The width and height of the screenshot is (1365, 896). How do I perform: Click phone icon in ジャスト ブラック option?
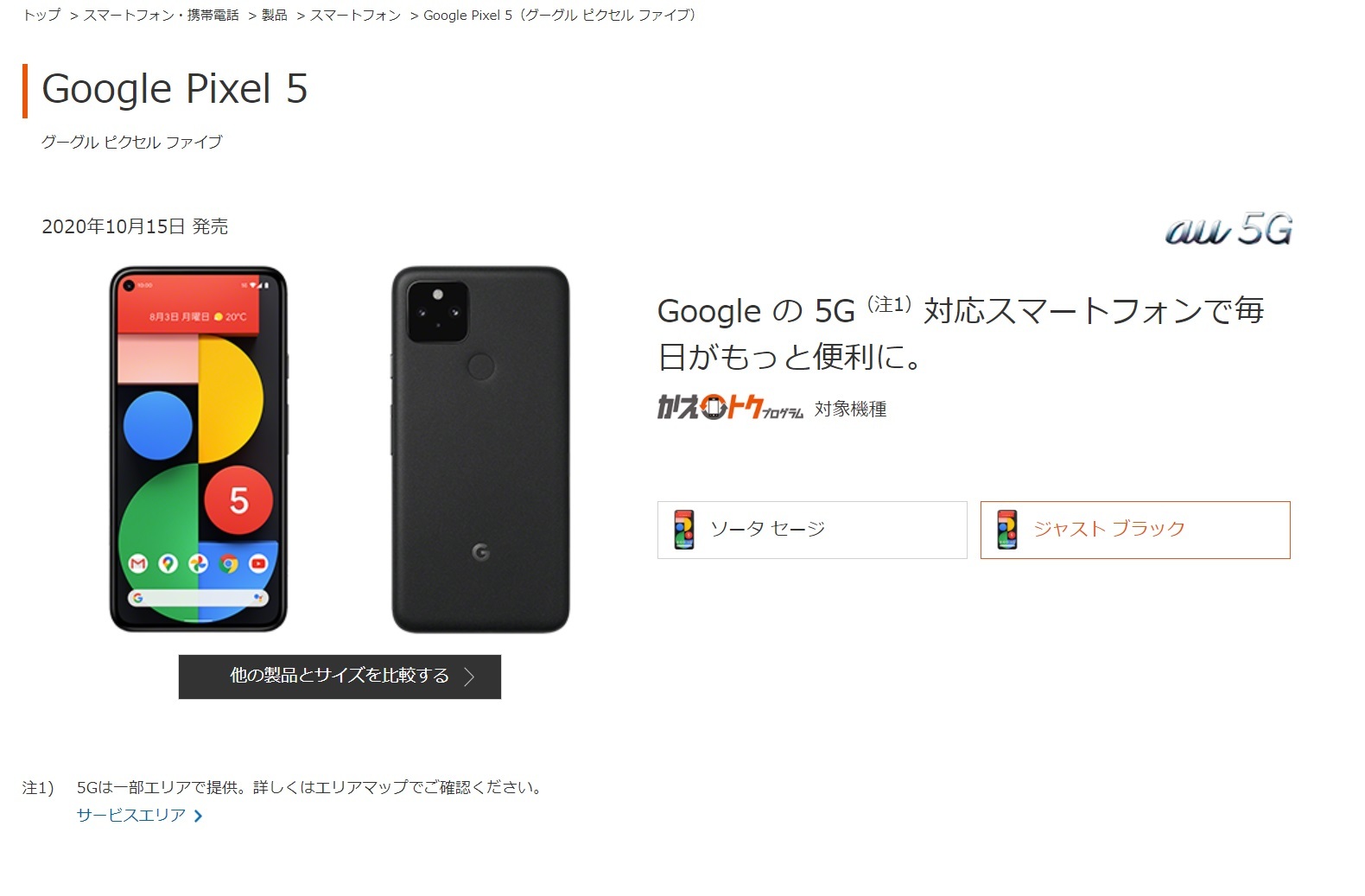pos(1006,529)
